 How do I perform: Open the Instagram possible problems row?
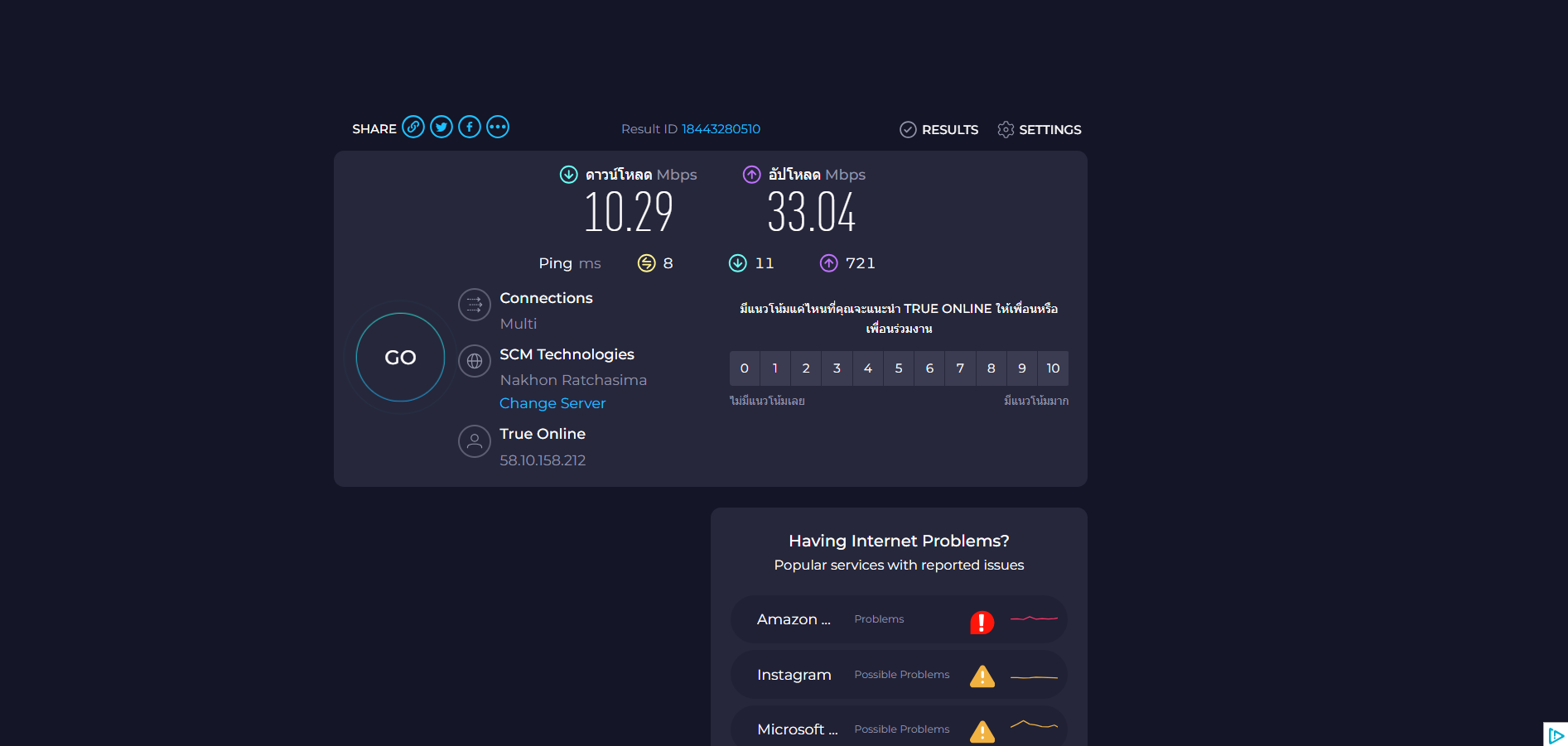pyautogui.click(x=899, y=675)
